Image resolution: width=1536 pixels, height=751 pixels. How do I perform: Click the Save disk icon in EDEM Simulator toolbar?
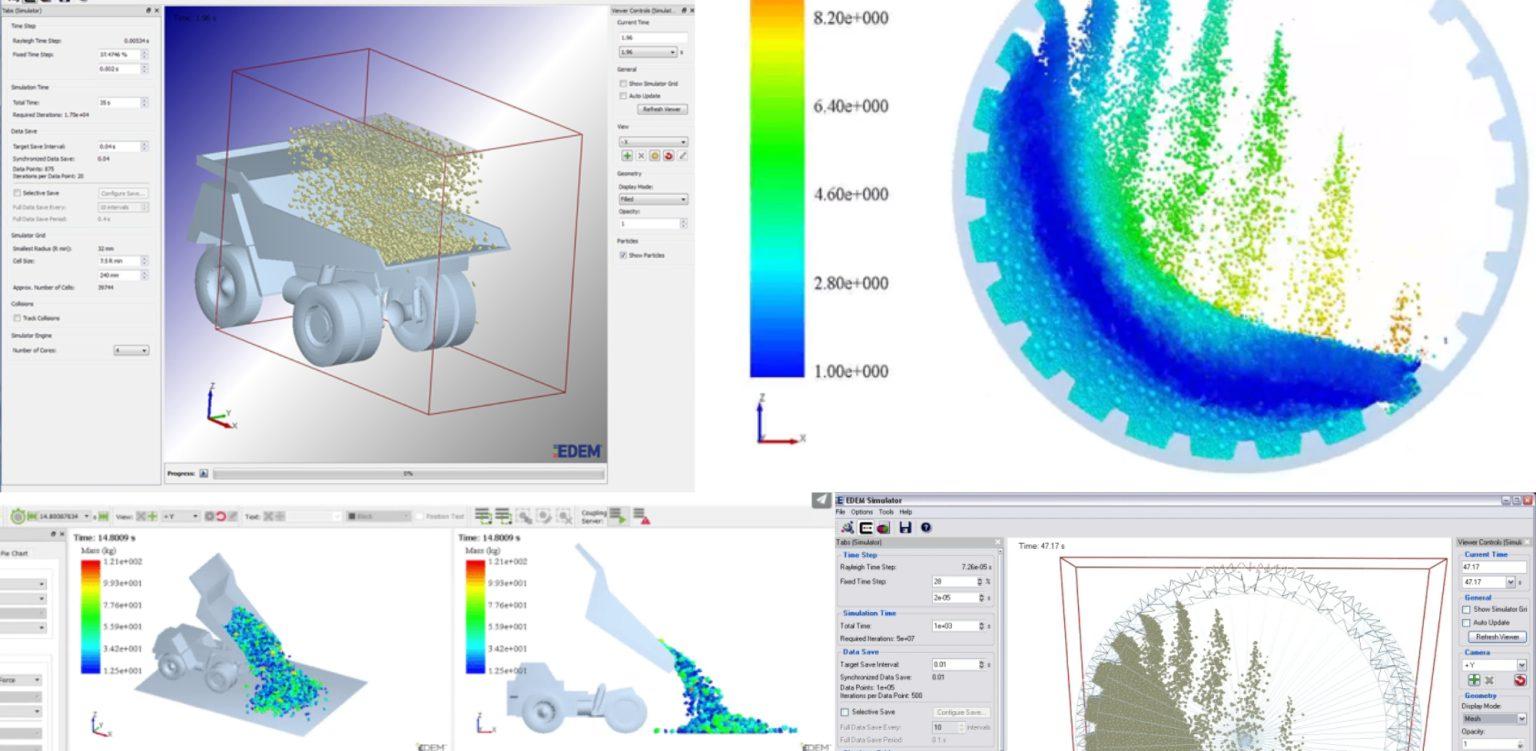coord(905,527)
